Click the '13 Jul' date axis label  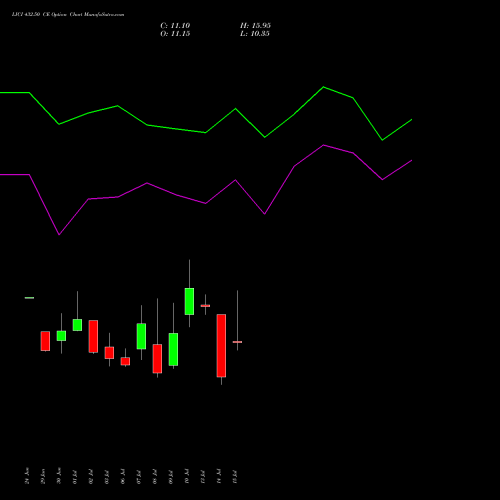coord(203,476)
